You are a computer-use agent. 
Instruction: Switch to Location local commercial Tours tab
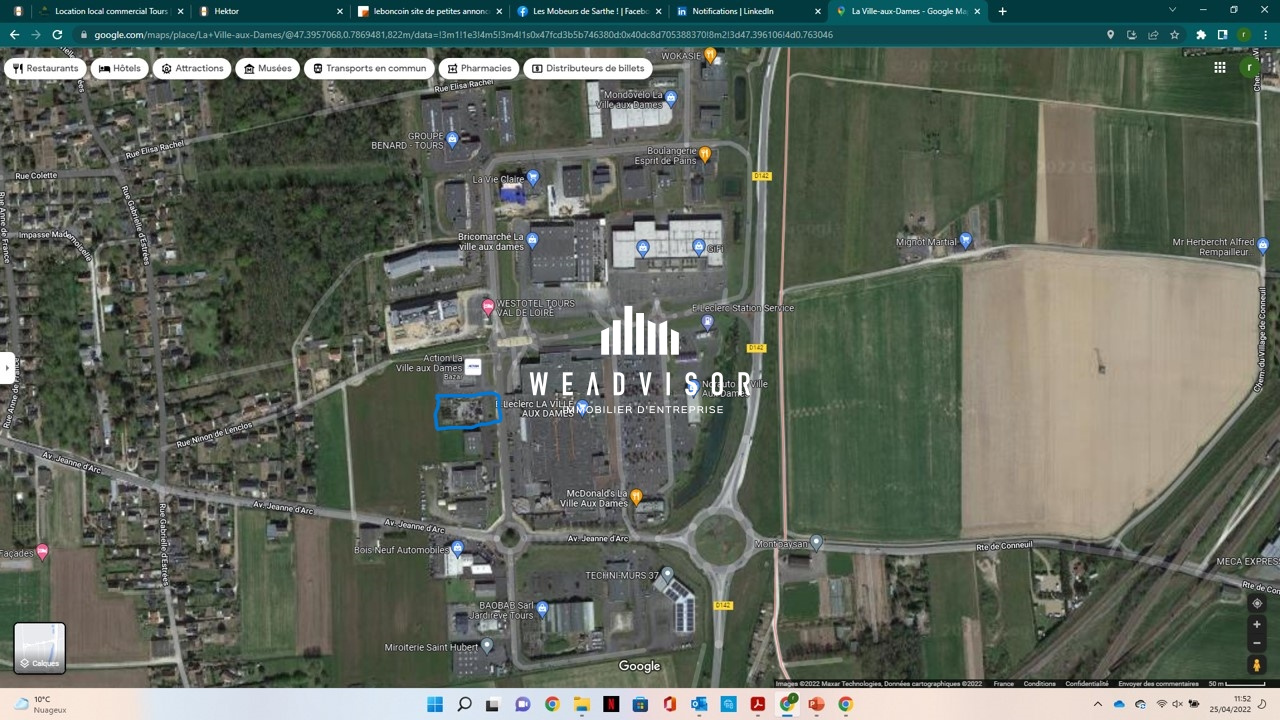(x=110, y=11)
